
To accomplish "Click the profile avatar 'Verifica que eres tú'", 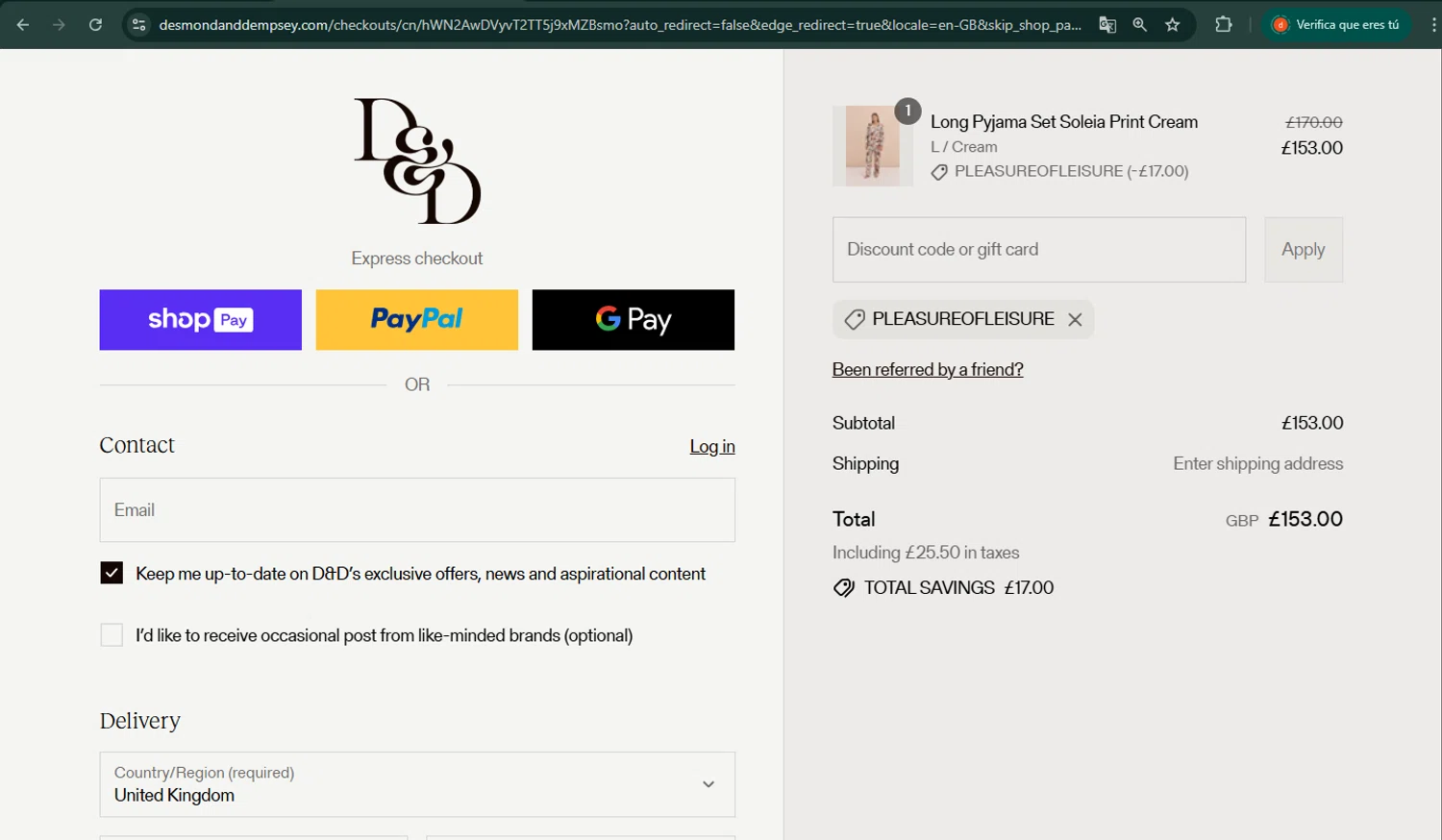I will point(1337,25).
